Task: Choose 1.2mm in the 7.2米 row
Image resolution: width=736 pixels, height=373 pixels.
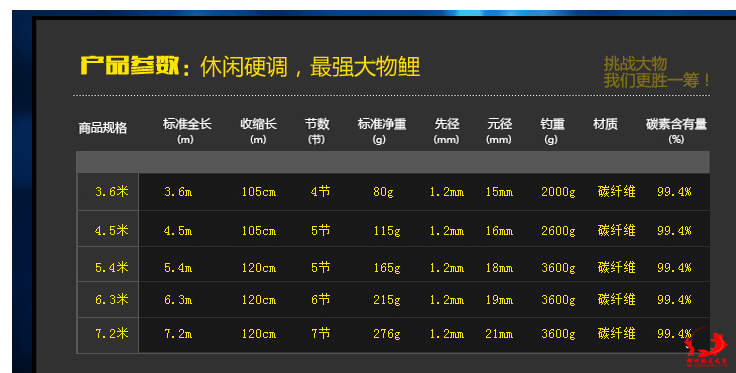Action: coord(447,334)
